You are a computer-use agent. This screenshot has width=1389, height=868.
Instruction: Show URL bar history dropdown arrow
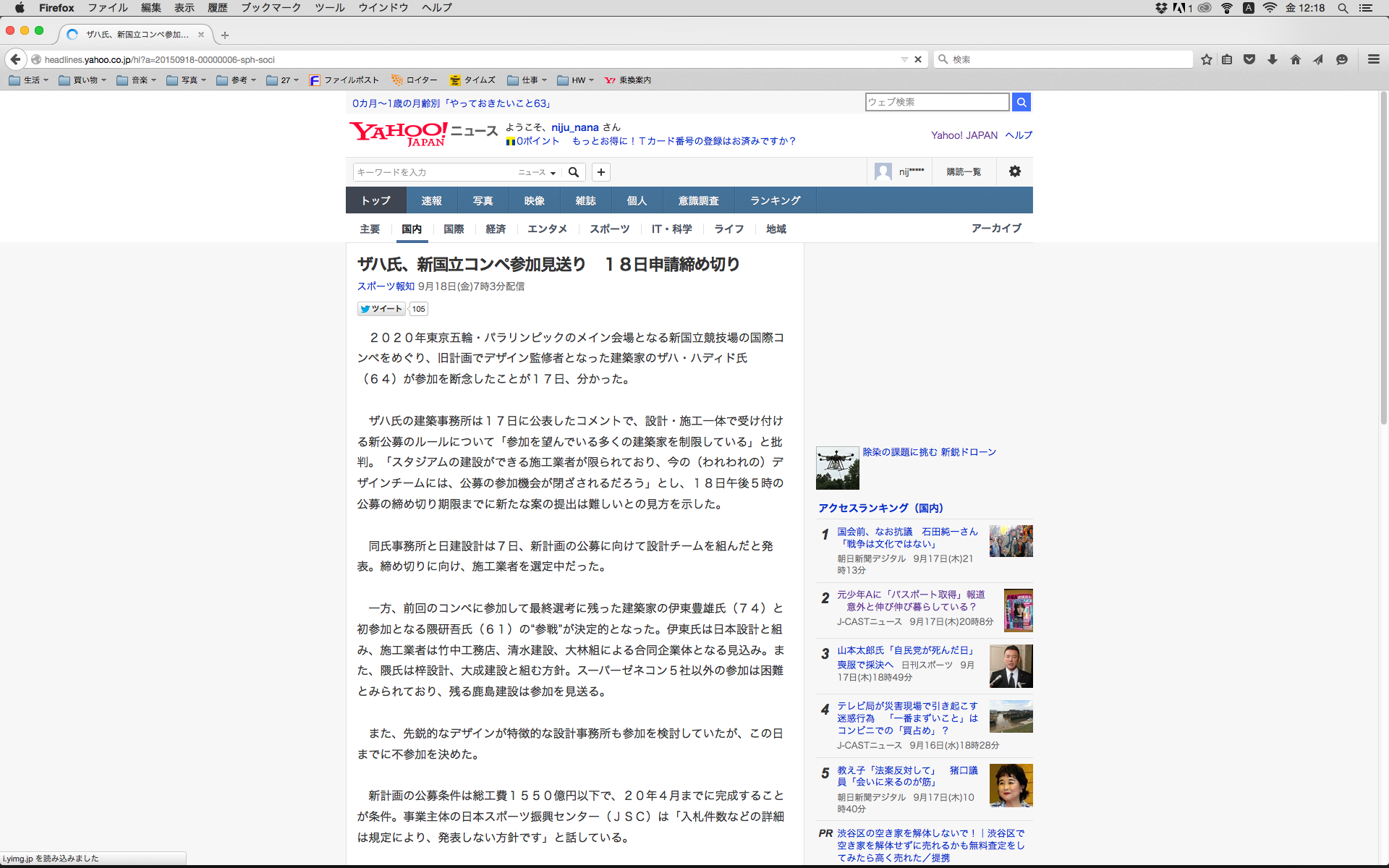pos(904,59)
